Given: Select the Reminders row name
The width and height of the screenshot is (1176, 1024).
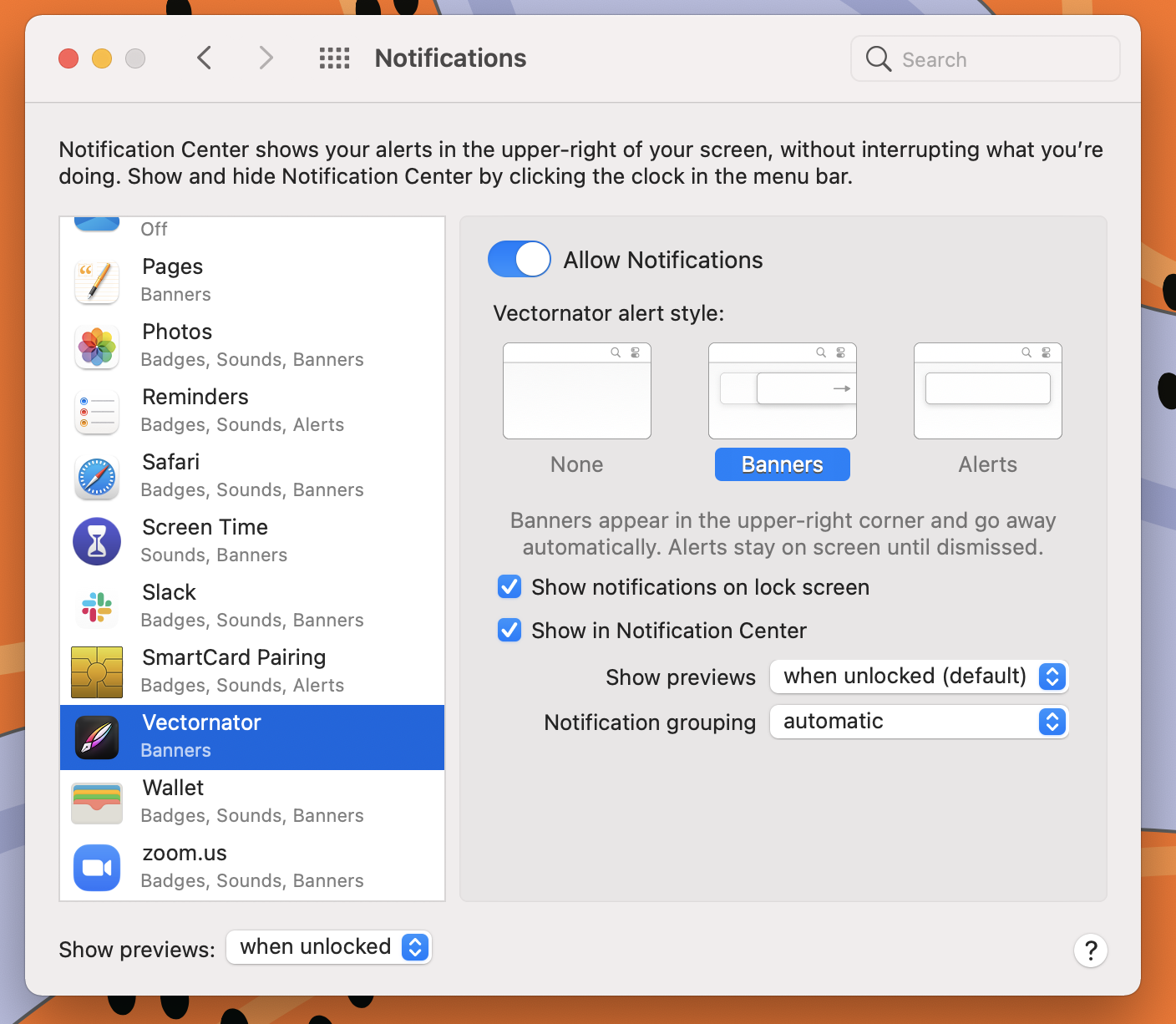Looking at the screenshot, I should tap(195, 397).
